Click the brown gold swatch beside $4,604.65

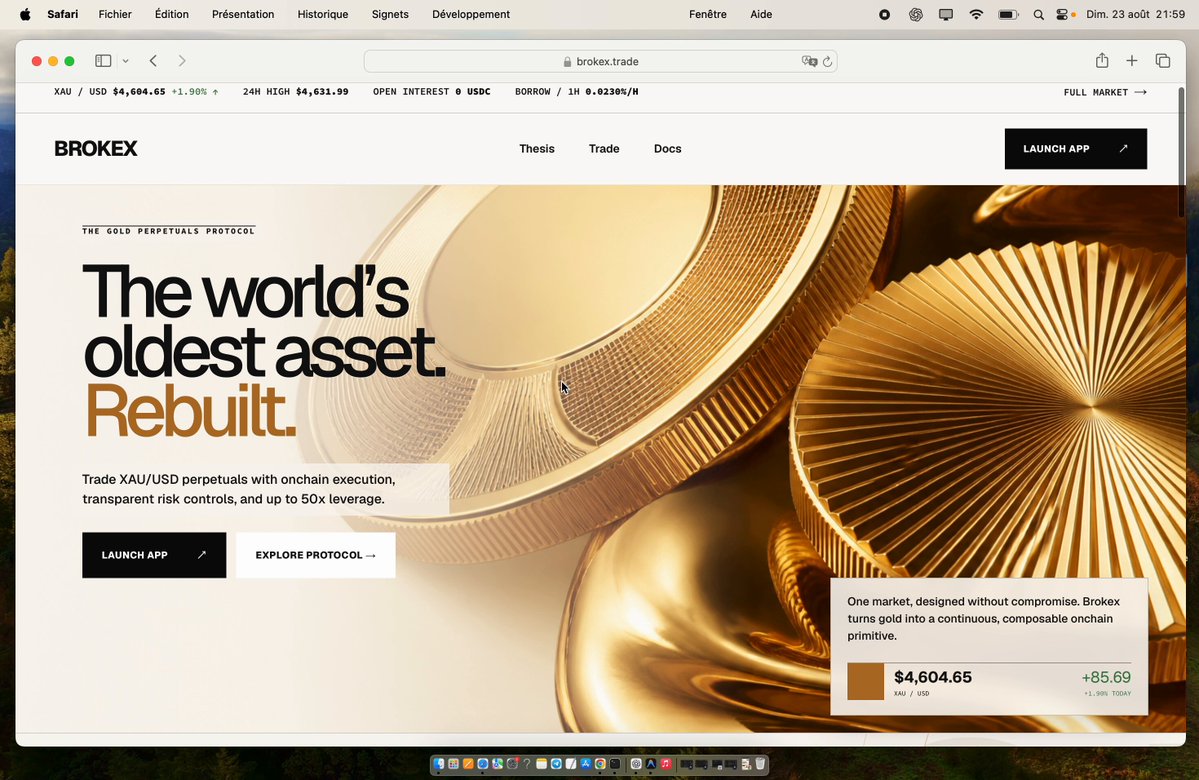(866, 681)
